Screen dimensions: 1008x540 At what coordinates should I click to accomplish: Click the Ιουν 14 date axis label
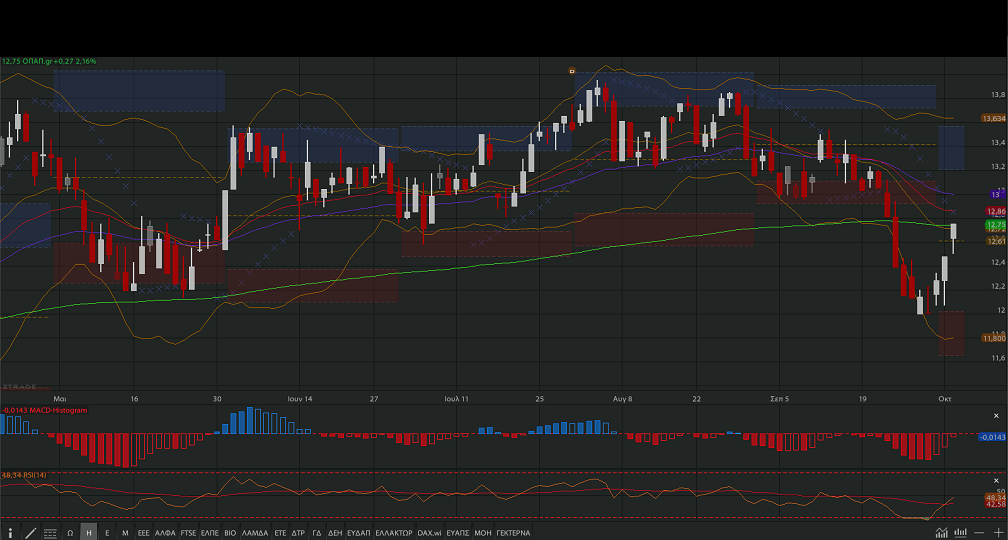click(x=300, y=399)
